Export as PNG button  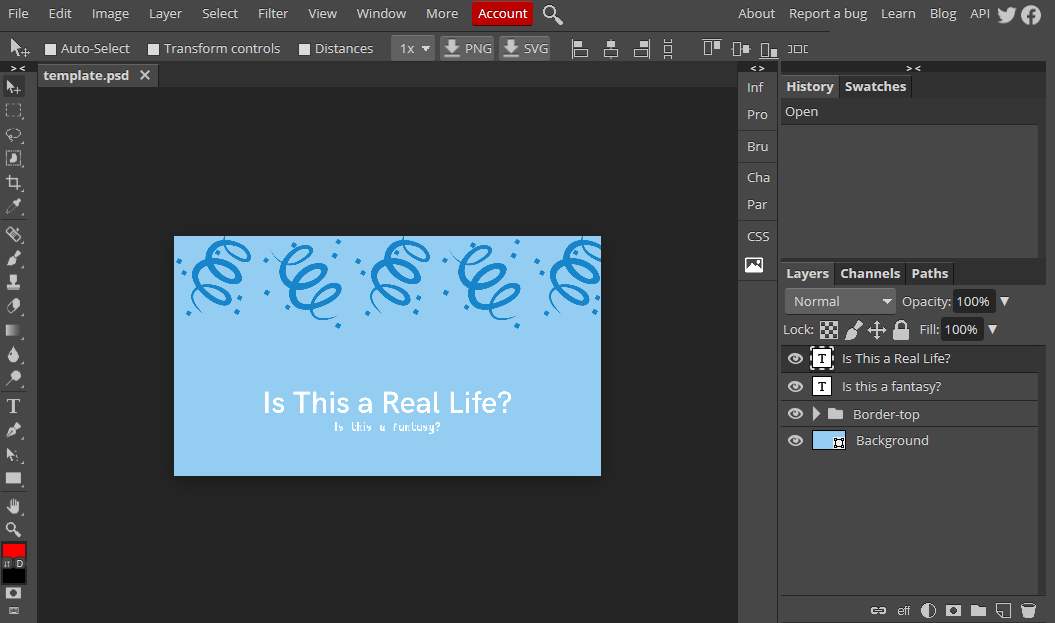[x=468, y=48]
